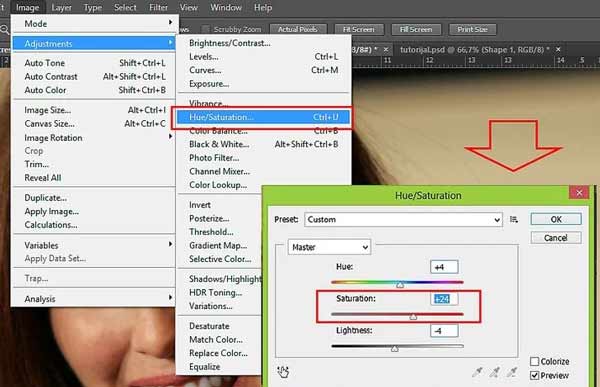Select the subtract-from-sample eyedropper
The height and width of the screenshot is (387, 600).
(x=512, y=371)
